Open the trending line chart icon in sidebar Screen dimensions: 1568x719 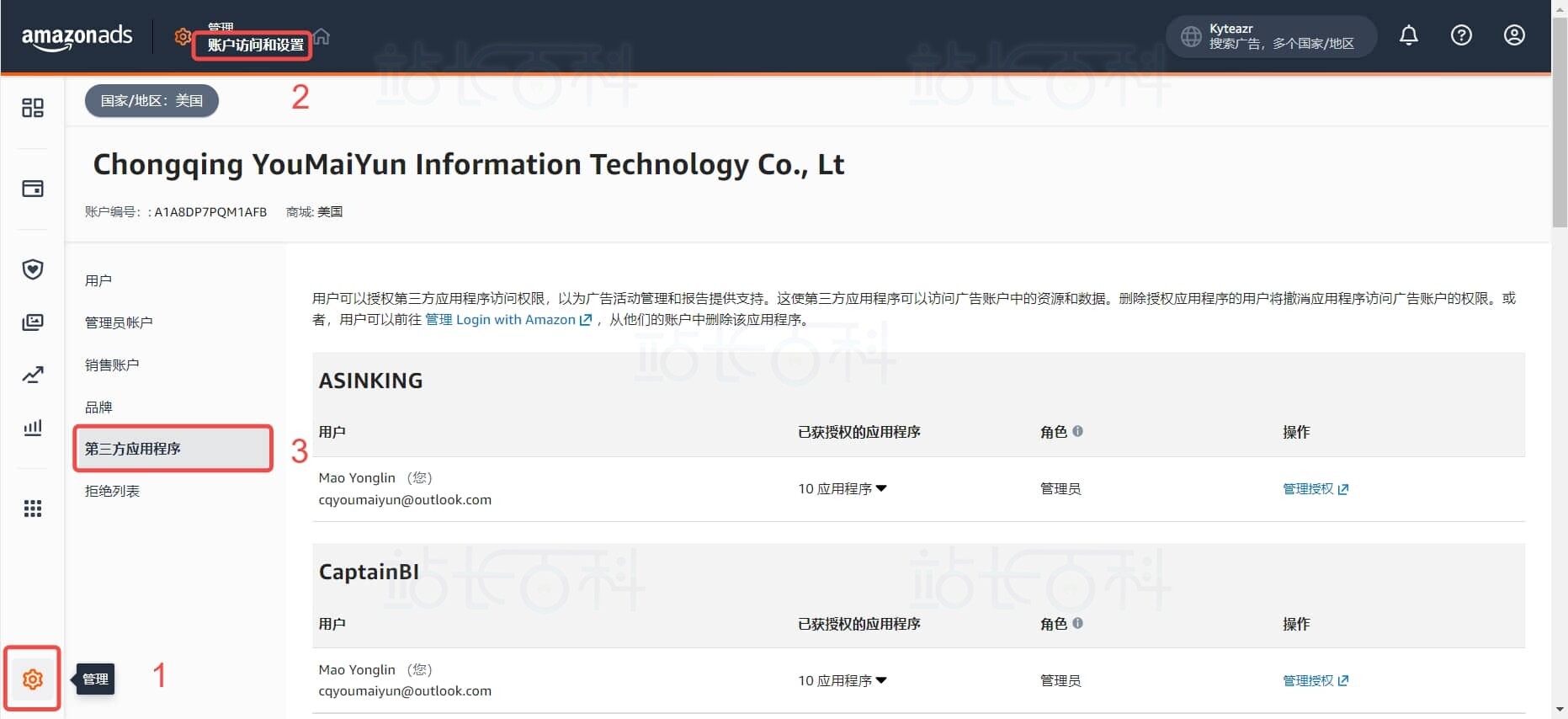tap(33, 375)
